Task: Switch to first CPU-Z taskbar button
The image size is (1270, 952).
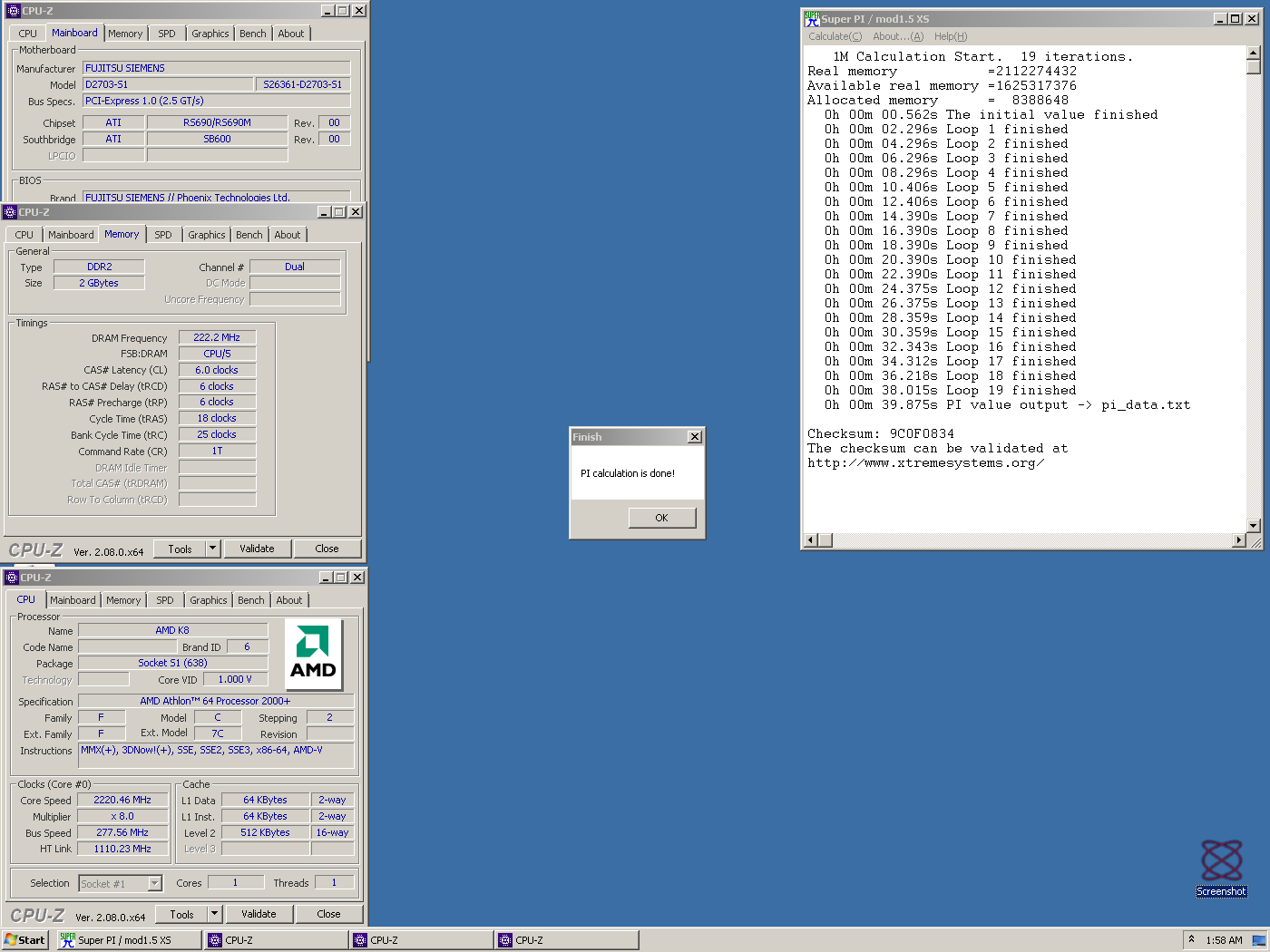Action: (x=277, y=940)
